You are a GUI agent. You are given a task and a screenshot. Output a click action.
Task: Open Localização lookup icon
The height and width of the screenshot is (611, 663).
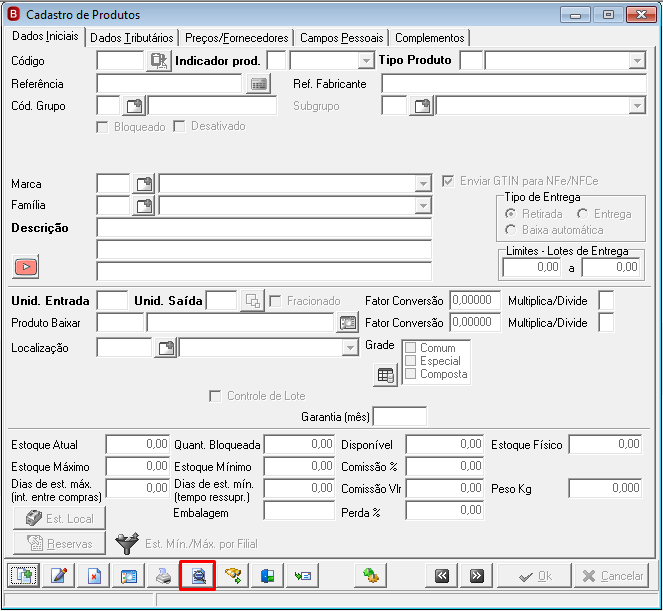[x=166, y=348]
